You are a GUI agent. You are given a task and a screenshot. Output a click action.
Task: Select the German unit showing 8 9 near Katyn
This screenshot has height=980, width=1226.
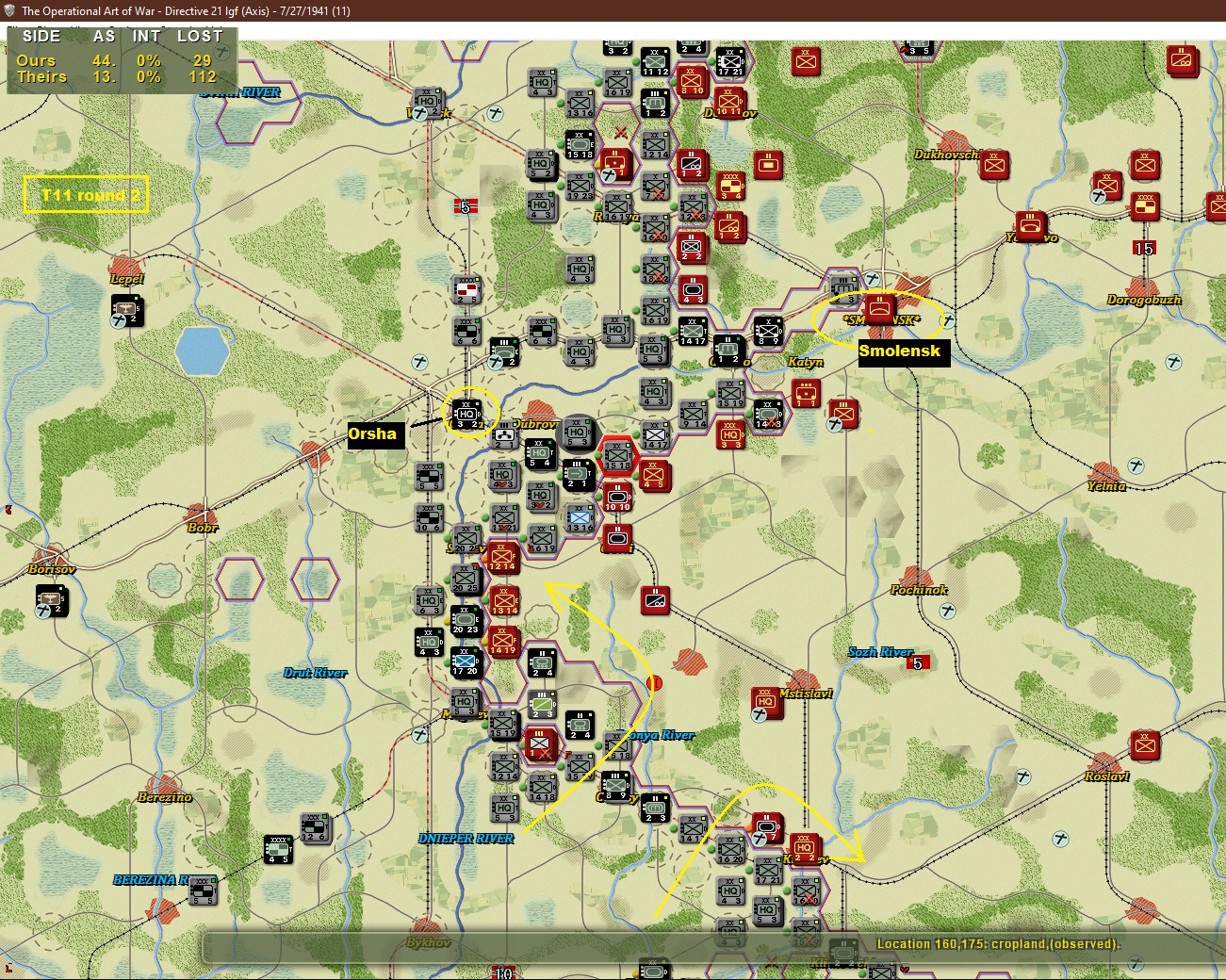pos(768,331)
